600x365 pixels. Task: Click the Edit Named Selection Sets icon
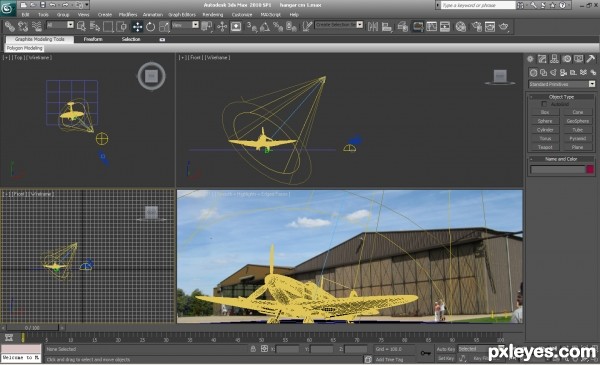[x=307, y=26]
